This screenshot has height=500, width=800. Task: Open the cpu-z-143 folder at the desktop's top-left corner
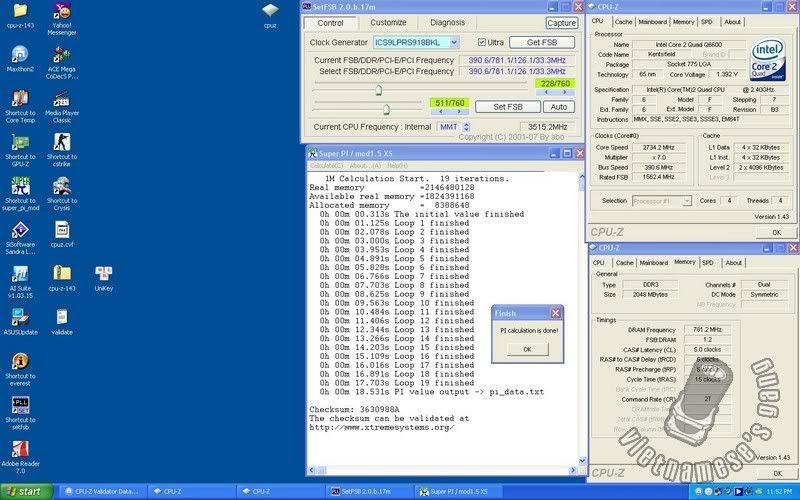coord(20,15)
